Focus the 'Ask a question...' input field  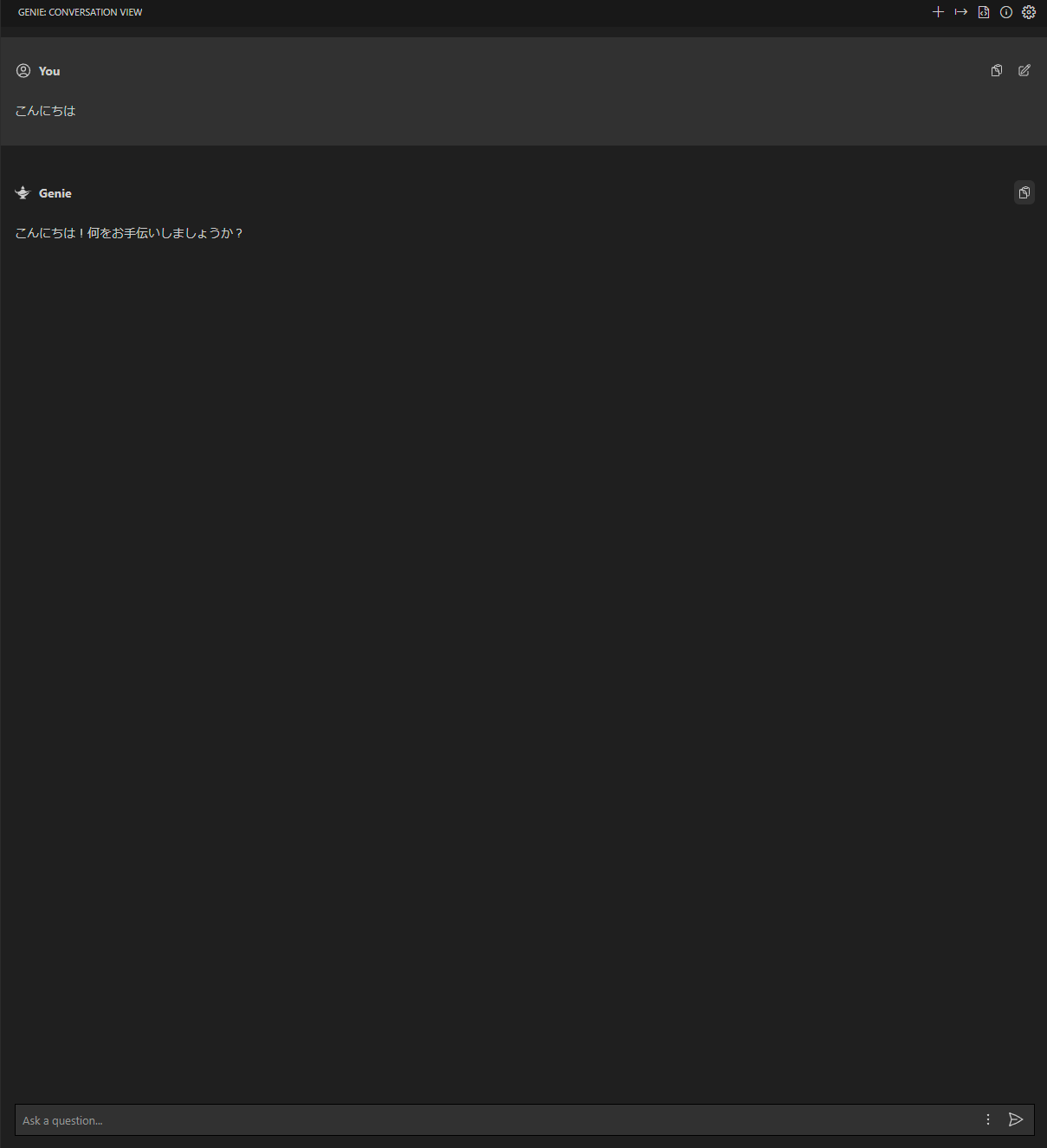(494, 1120)
